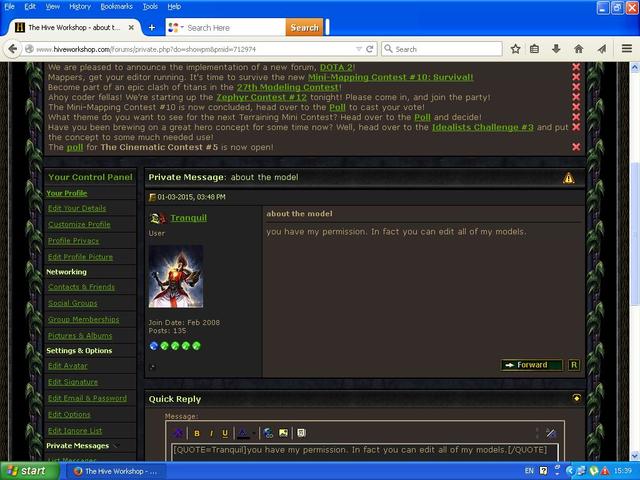The image size is (640, 480).
Task: Dismiss the Cinematic Contest #5 poll notice
Action: pos(576,147)
